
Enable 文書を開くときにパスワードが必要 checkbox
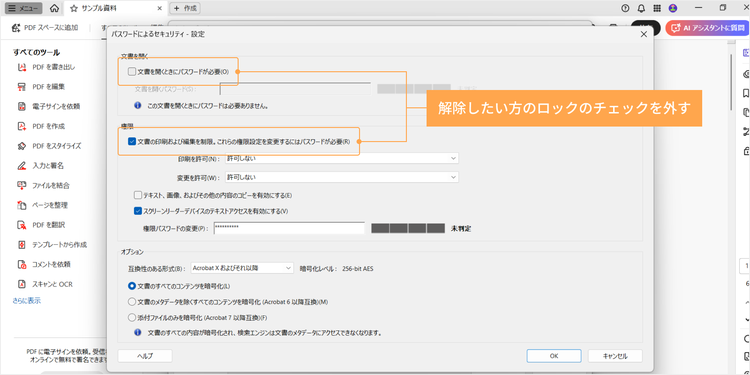(x=132, y=72)
